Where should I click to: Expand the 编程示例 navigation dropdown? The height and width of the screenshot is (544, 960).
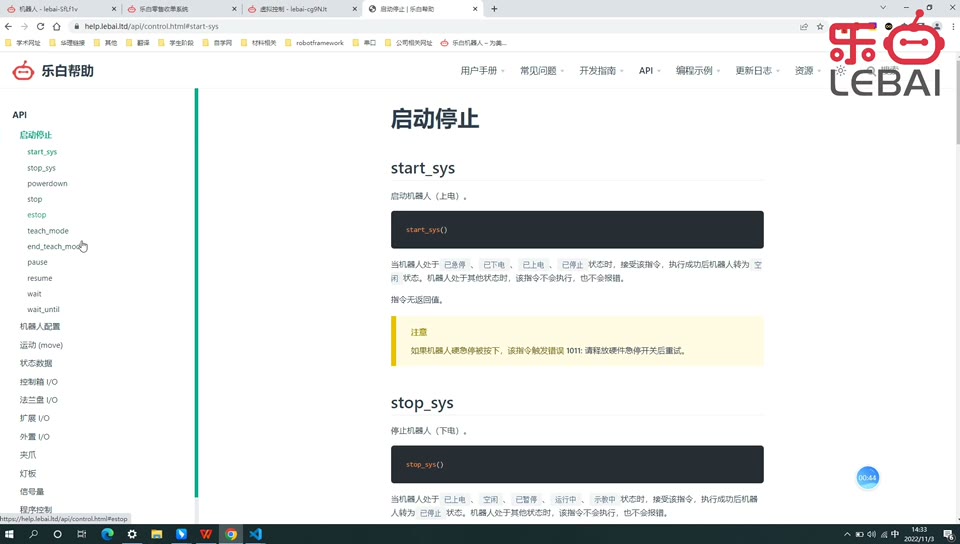[x=698, y=70]
